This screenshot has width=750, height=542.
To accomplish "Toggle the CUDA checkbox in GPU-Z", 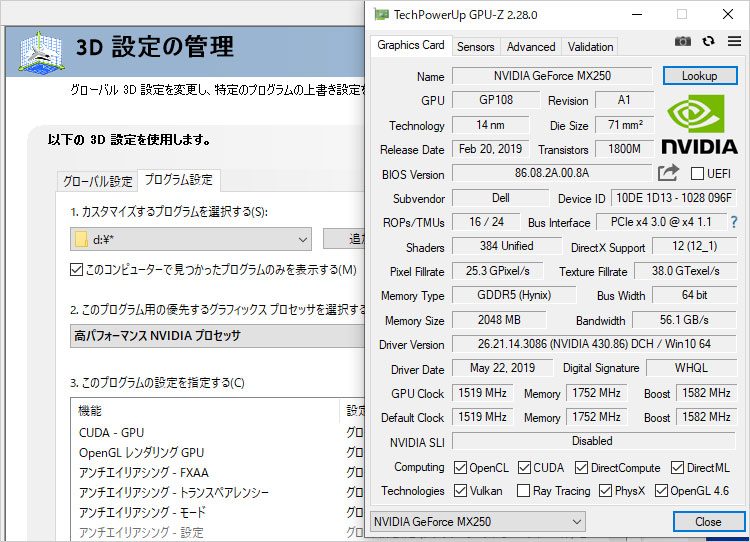I will click(524, 467).
